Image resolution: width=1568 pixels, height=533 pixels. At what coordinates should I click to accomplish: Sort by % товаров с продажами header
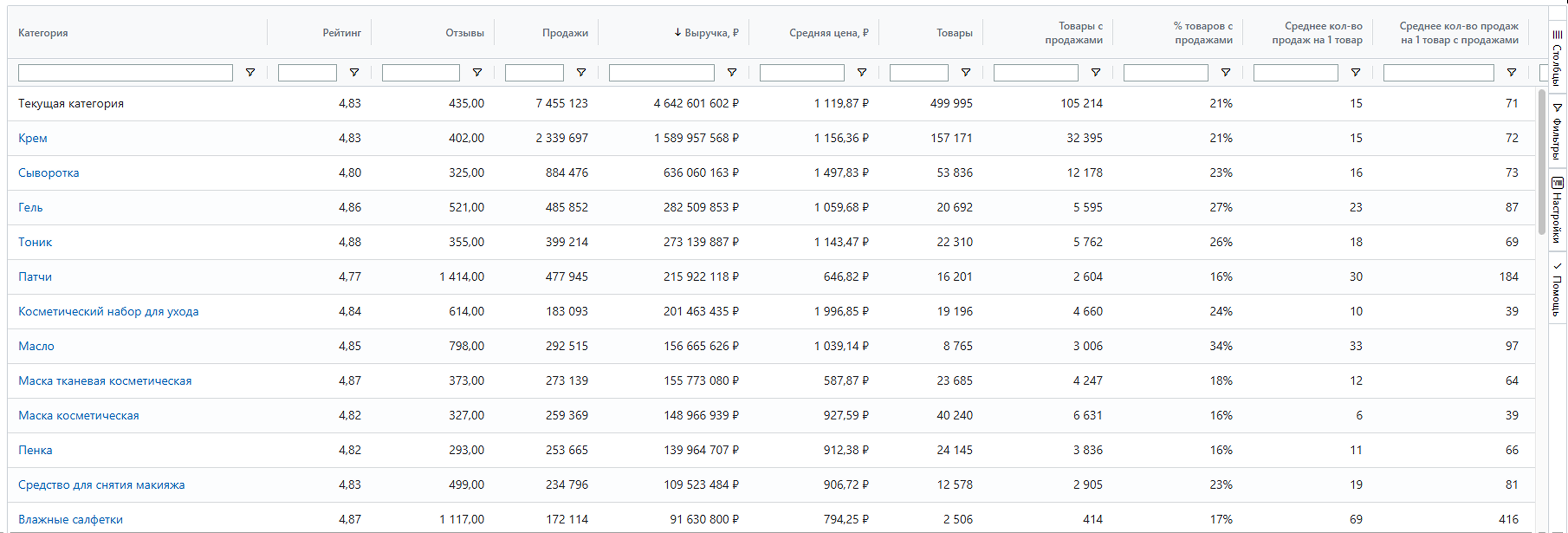[x=1203, y=33]
